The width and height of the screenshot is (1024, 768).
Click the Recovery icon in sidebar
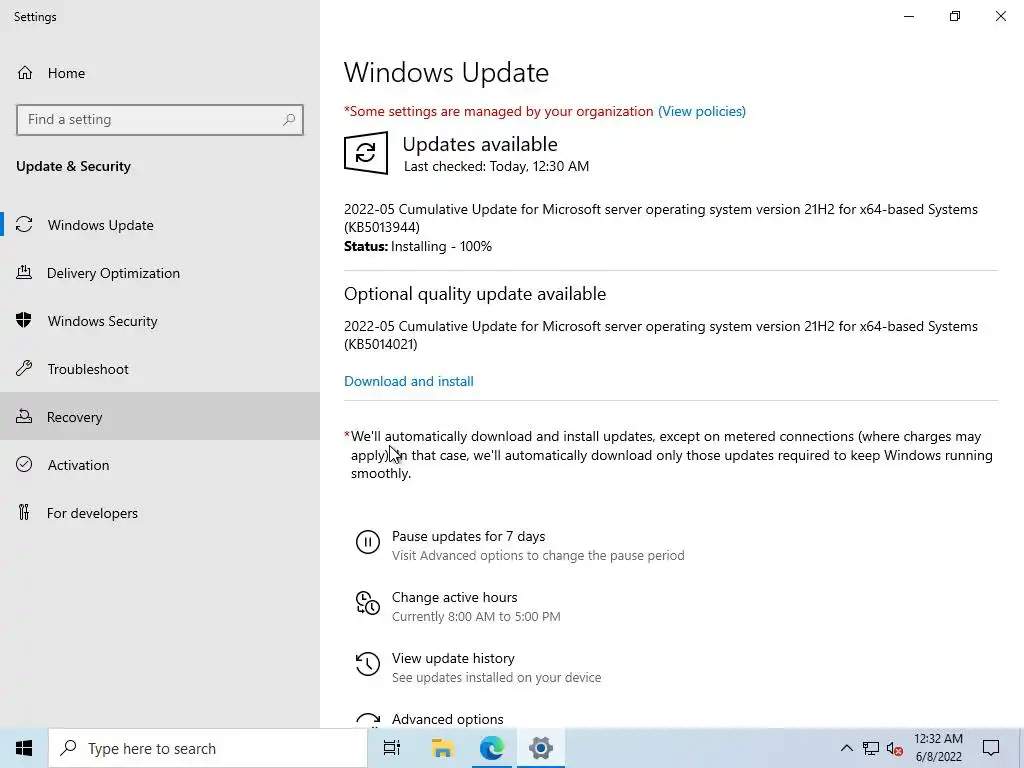click(24, 417)
